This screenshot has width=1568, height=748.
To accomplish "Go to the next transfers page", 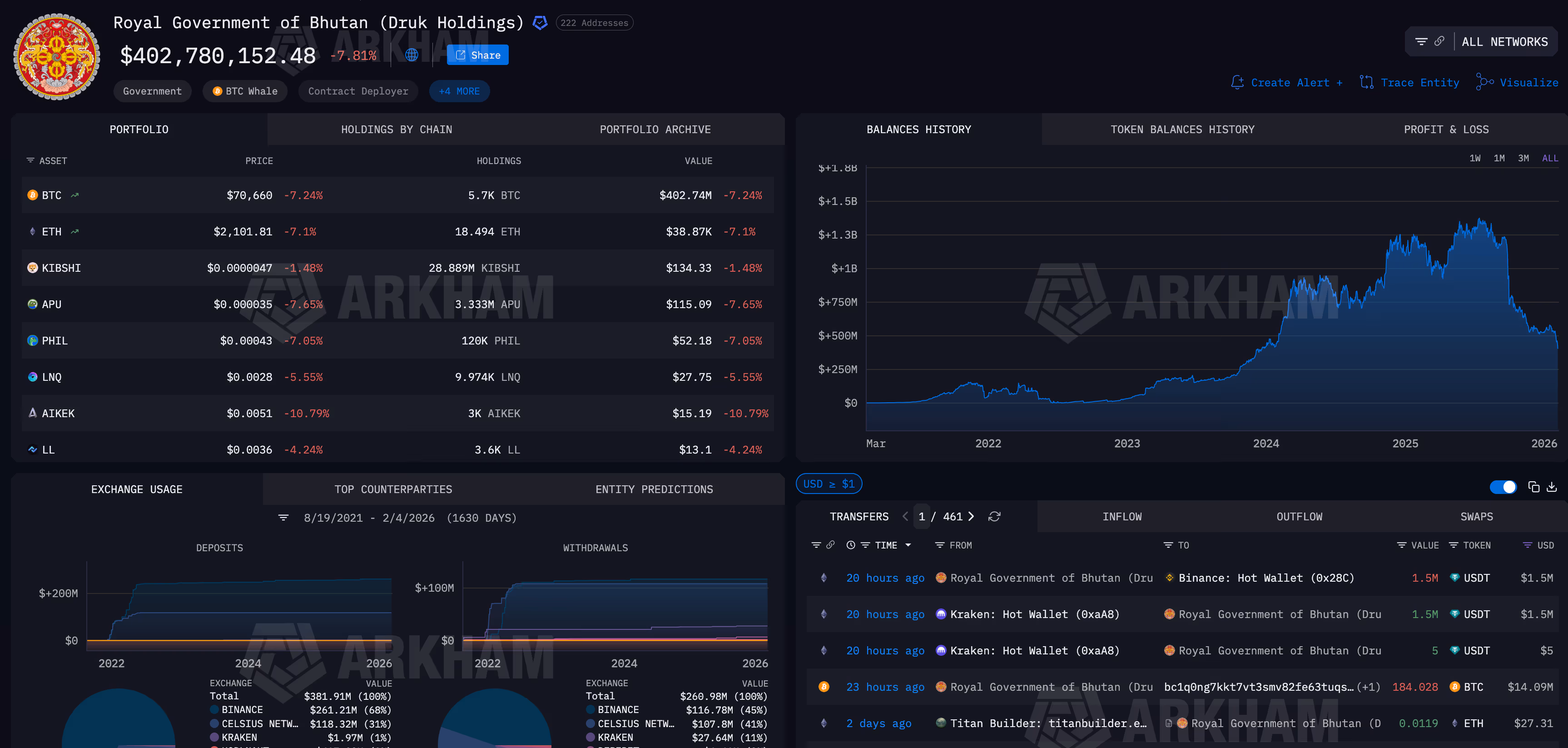I will coord(971,517).
